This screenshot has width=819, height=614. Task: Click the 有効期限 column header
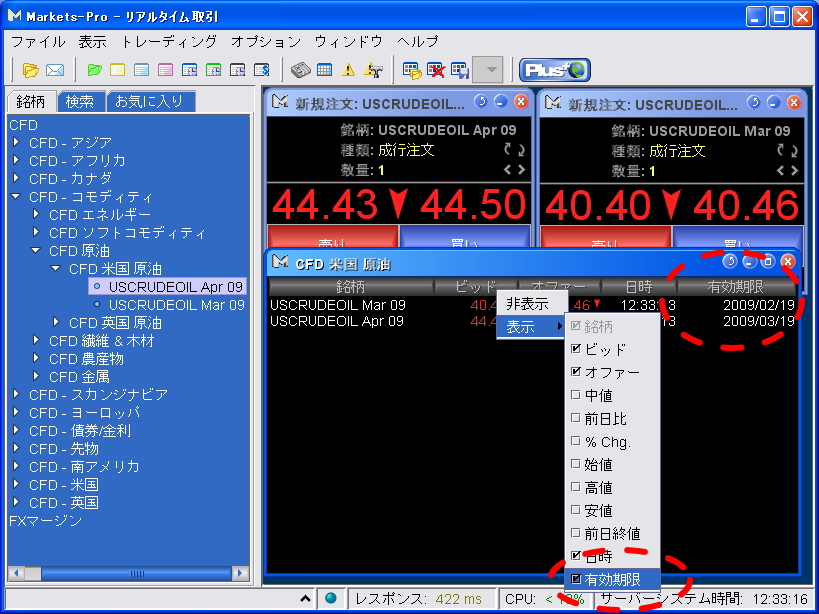[735, 286]
